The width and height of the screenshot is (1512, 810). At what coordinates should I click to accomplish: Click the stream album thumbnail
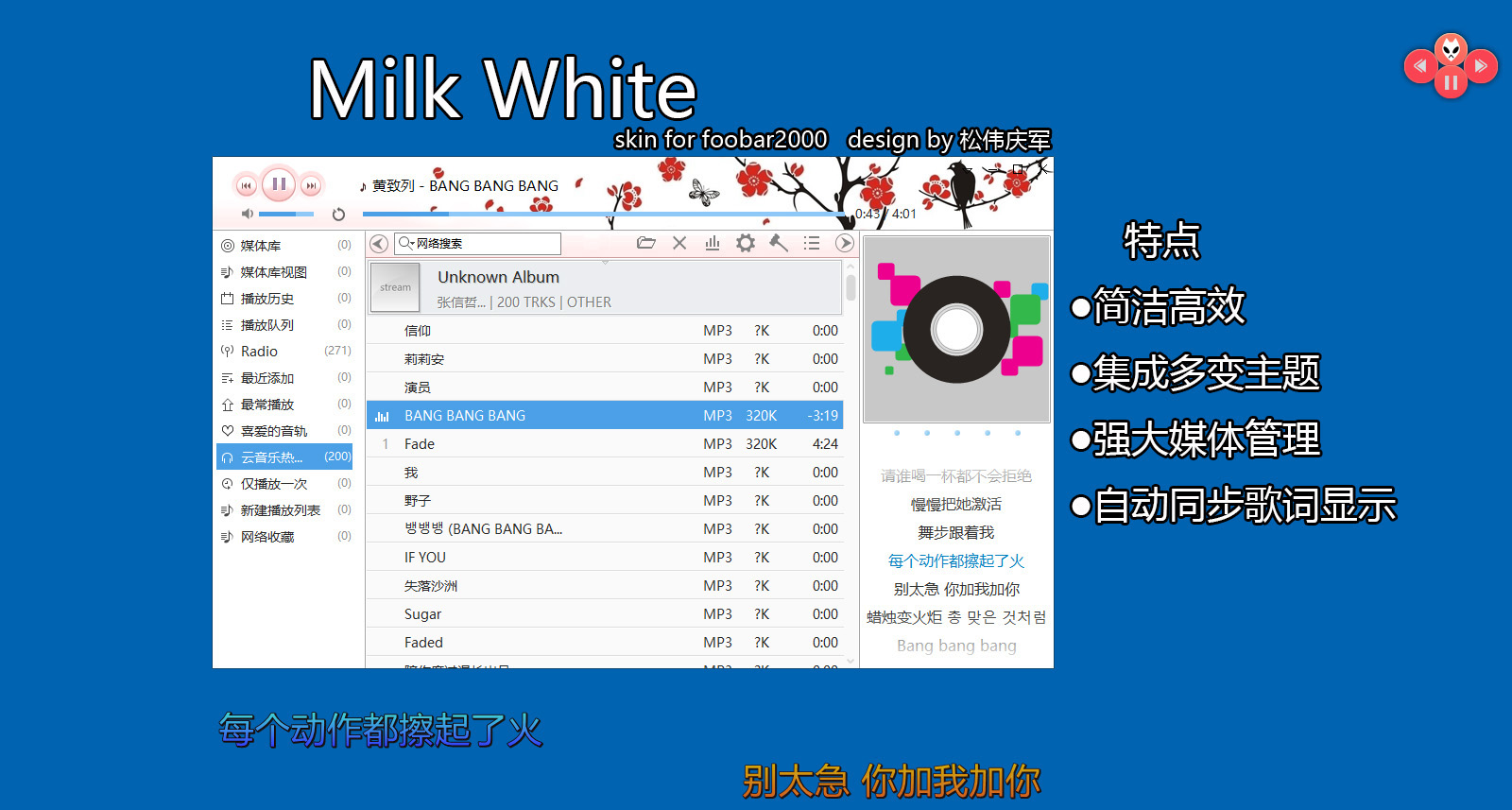coord(395,287)
